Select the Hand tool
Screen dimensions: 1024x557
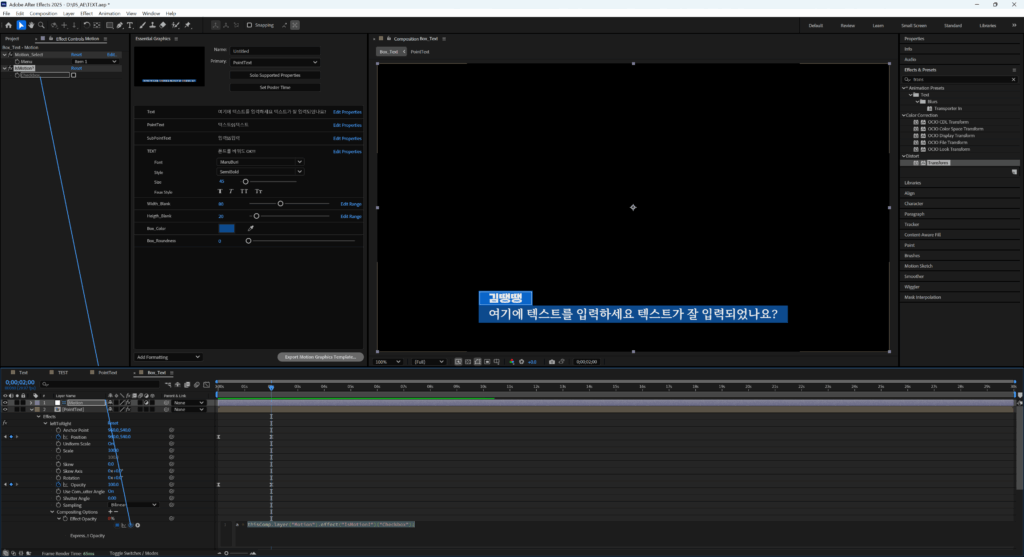31,25
